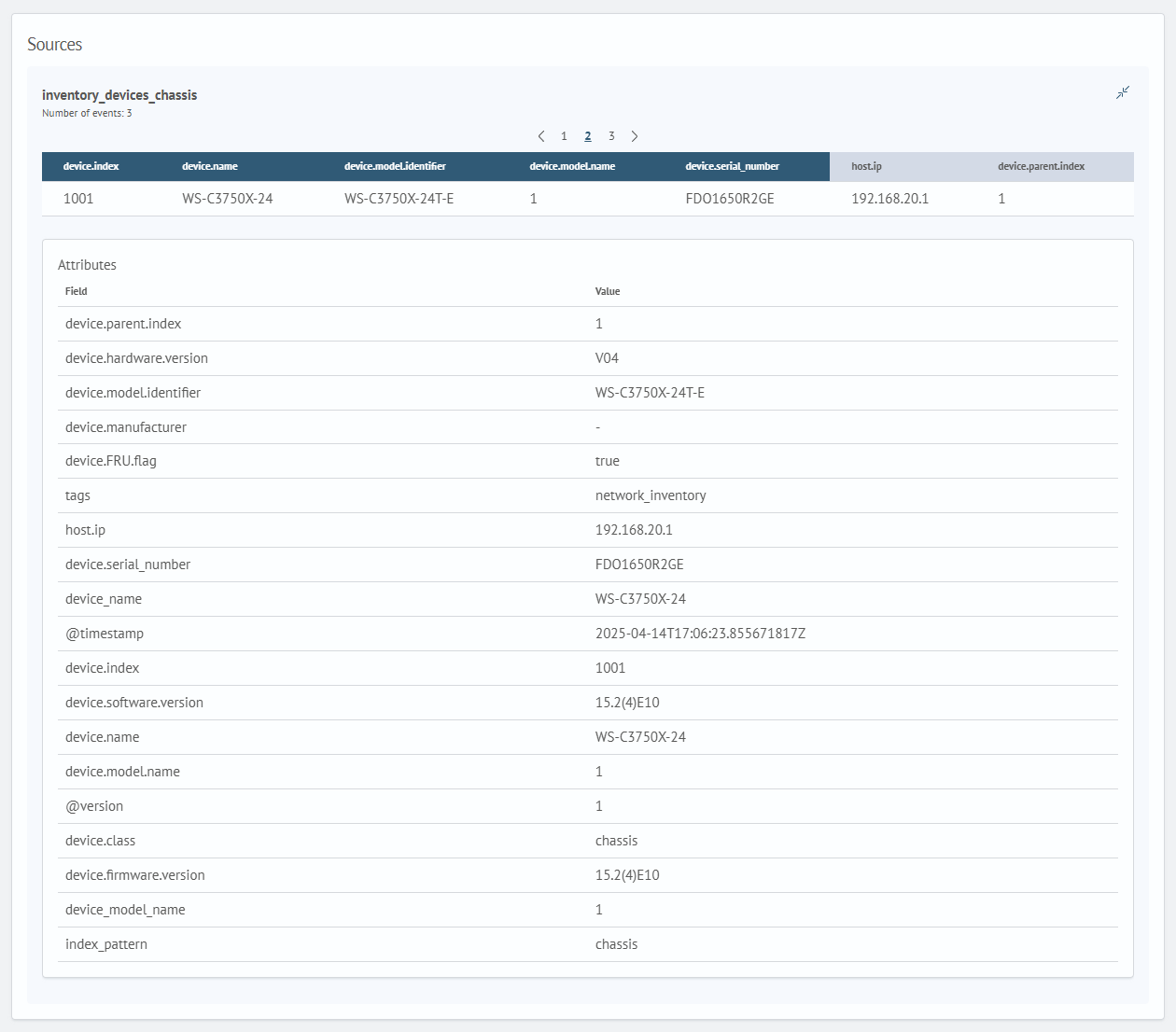This screenshot has width=1176, height=1032.
Task: Select chassis value for index_pattern
Action: pyautogui.click(x=616, y=944)
